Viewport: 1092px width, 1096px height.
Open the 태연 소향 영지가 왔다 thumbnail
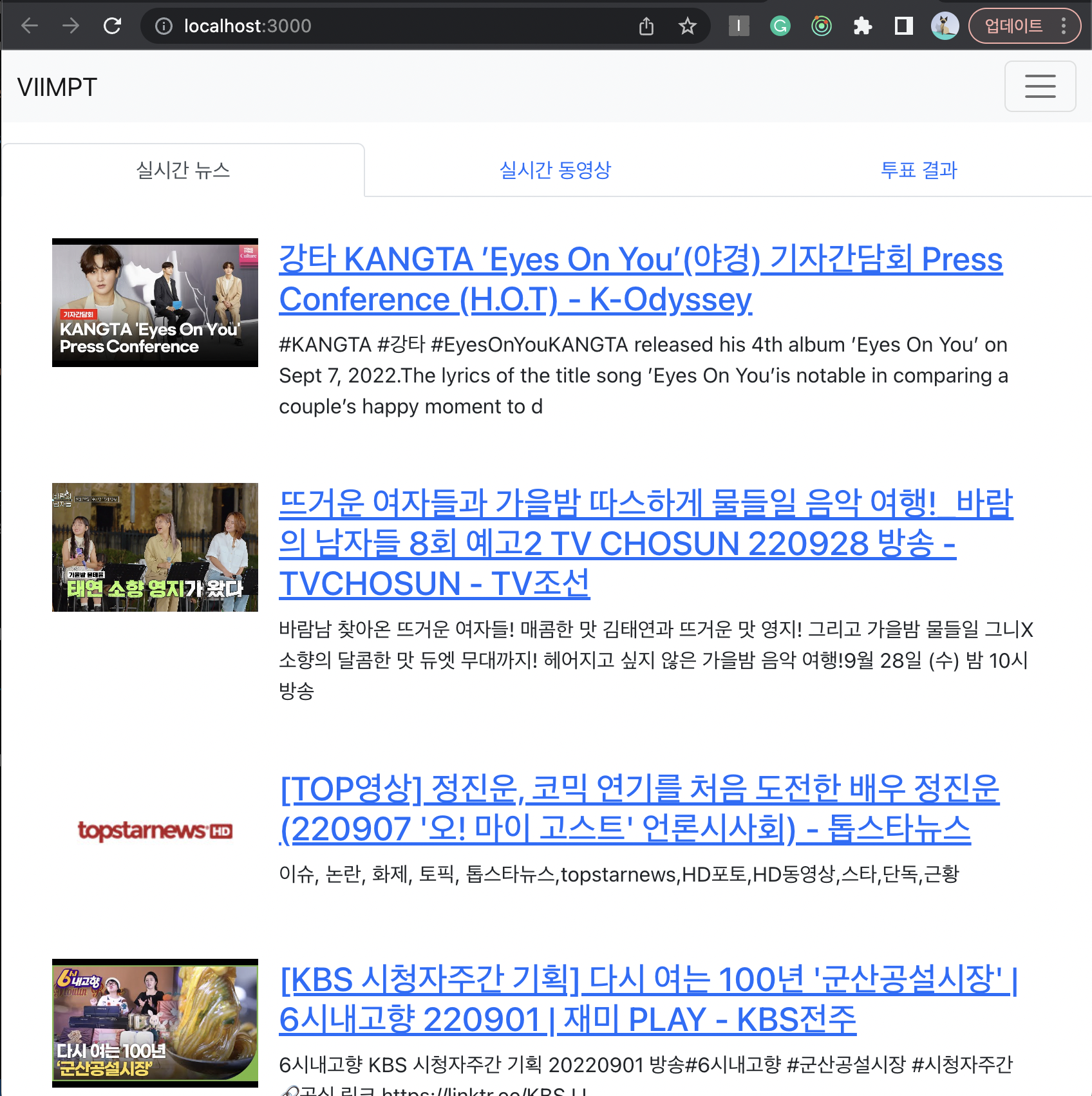[x=155, y=547]
